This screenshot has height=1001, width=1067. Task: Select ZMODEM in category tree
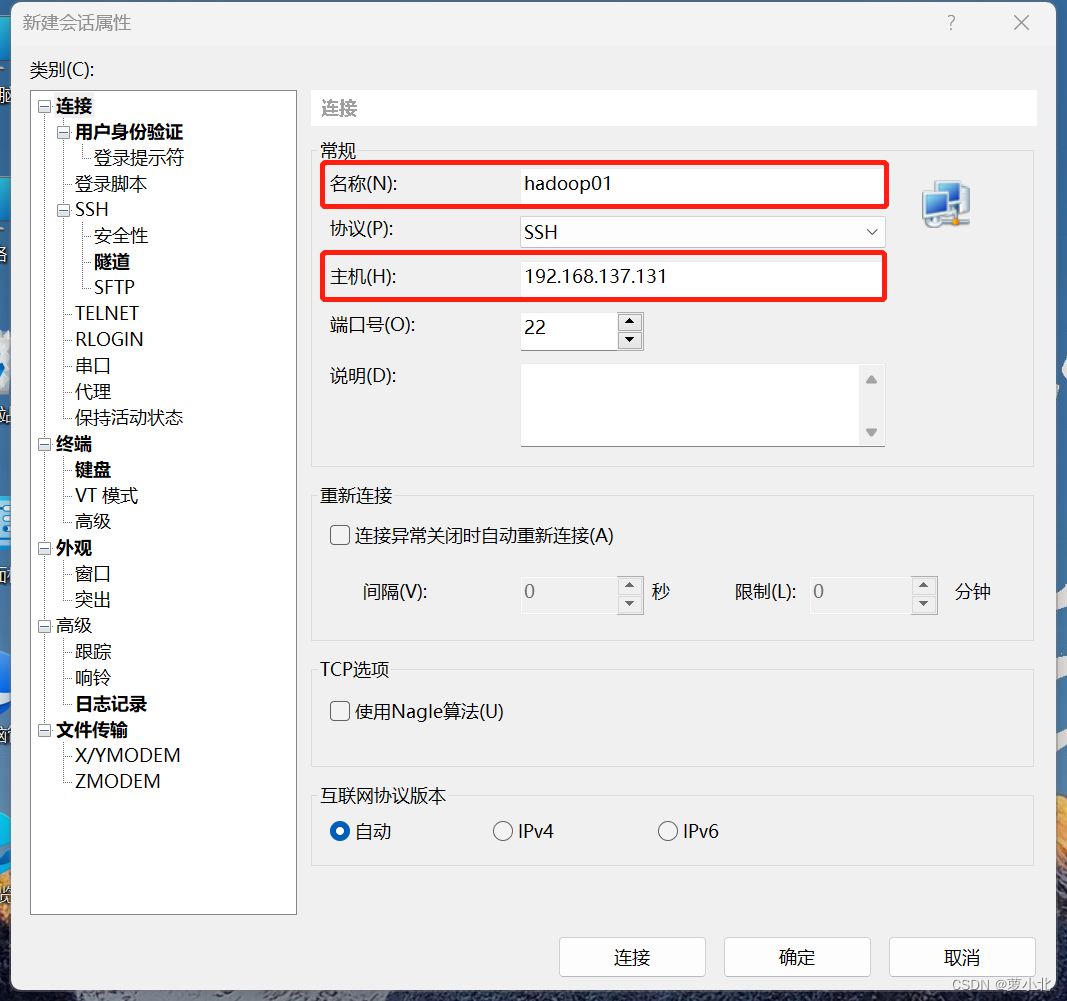(x=118, y=781)
